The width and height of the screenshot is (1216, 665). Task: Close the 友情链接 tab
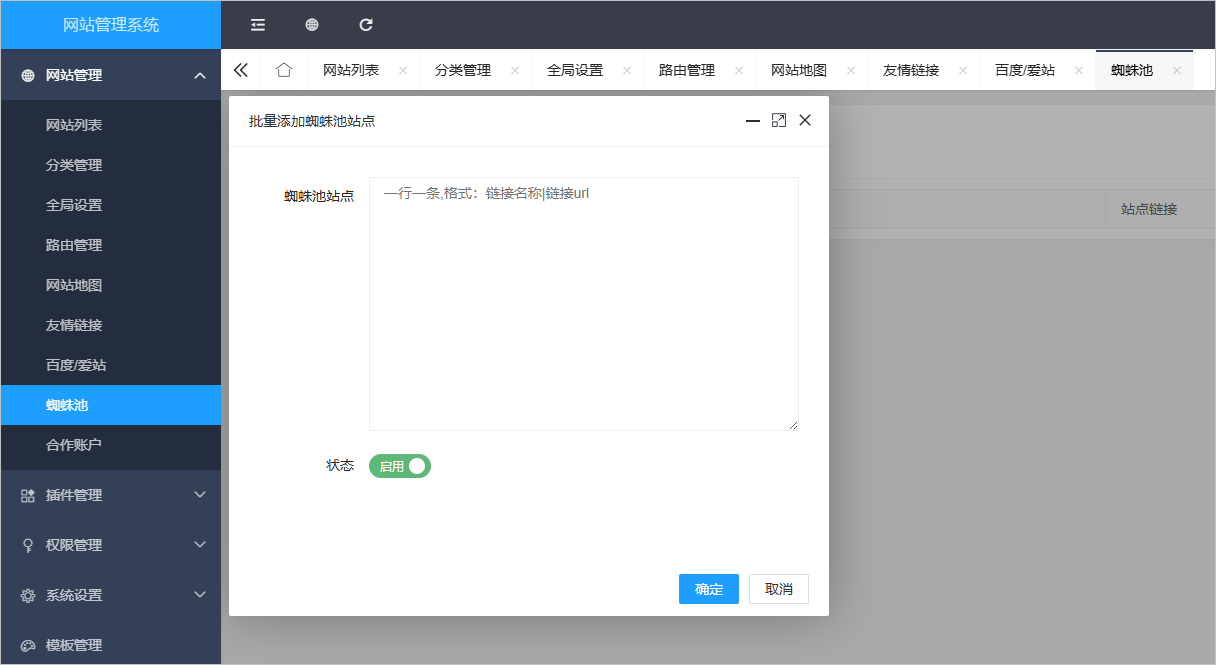click(x=963, y=71)
